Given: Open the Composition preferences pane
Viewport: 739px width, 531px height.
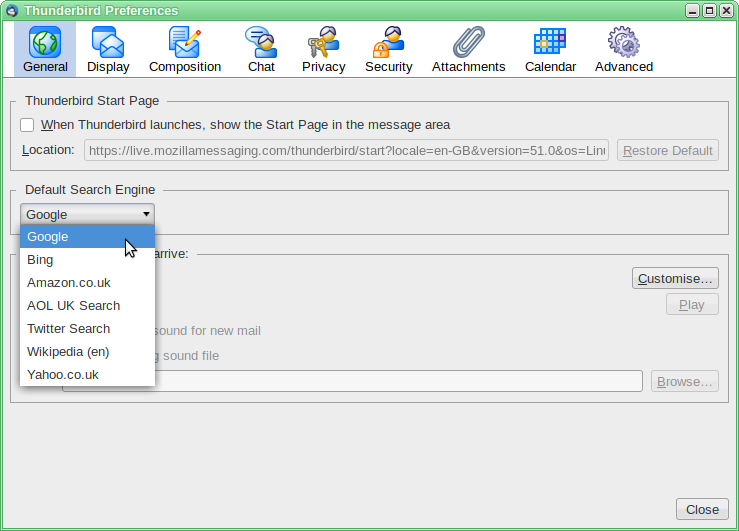Looking at the screenshot, I should click(185, 49).
